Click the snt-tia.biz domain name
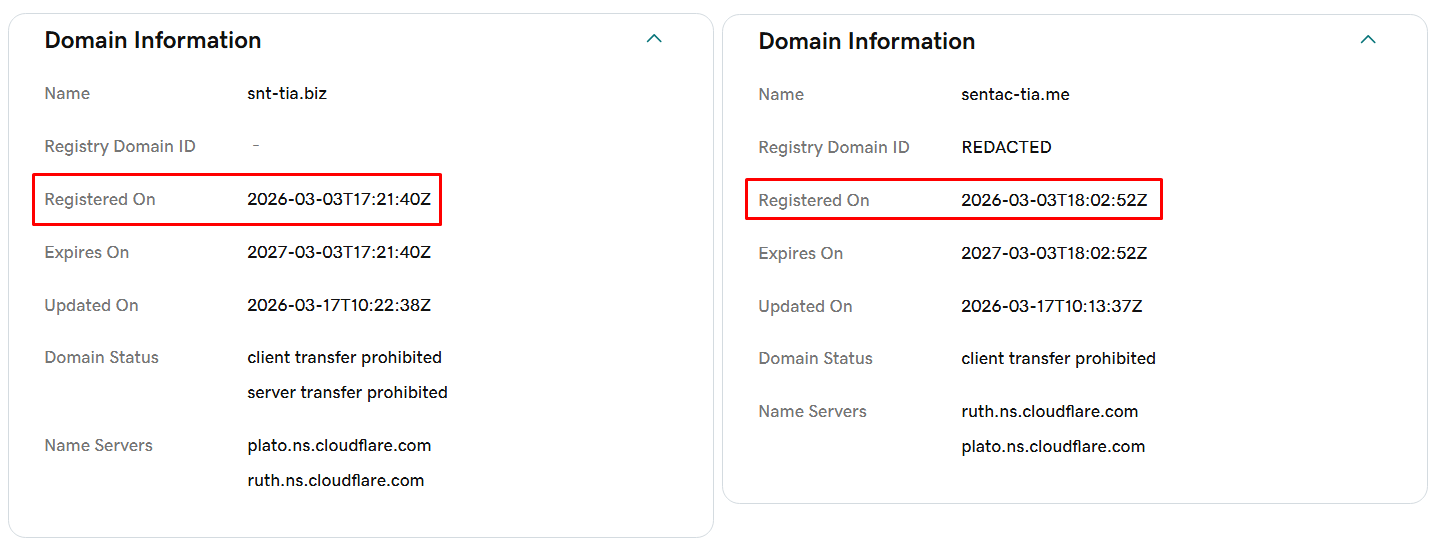Screen dimensions: 1437x547 [287, 93]
